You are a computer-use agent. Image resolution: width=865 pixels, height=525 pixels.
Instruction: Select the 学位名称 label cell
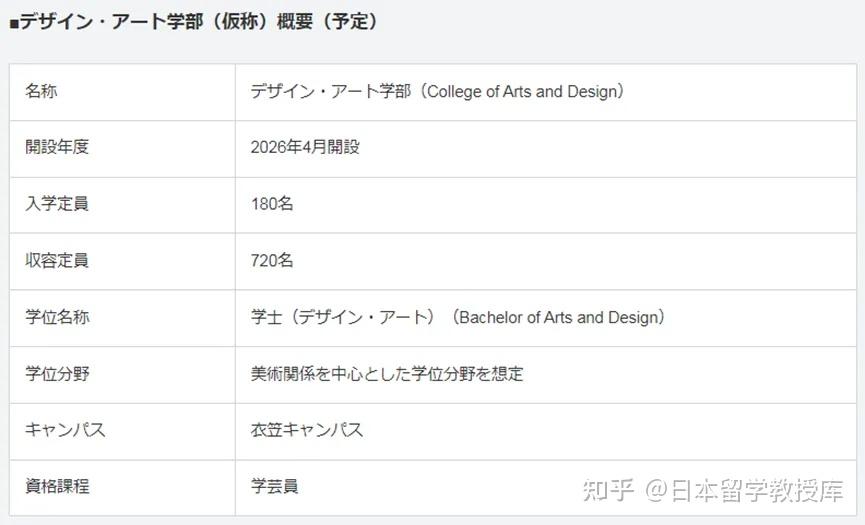(x=57, y=317)
